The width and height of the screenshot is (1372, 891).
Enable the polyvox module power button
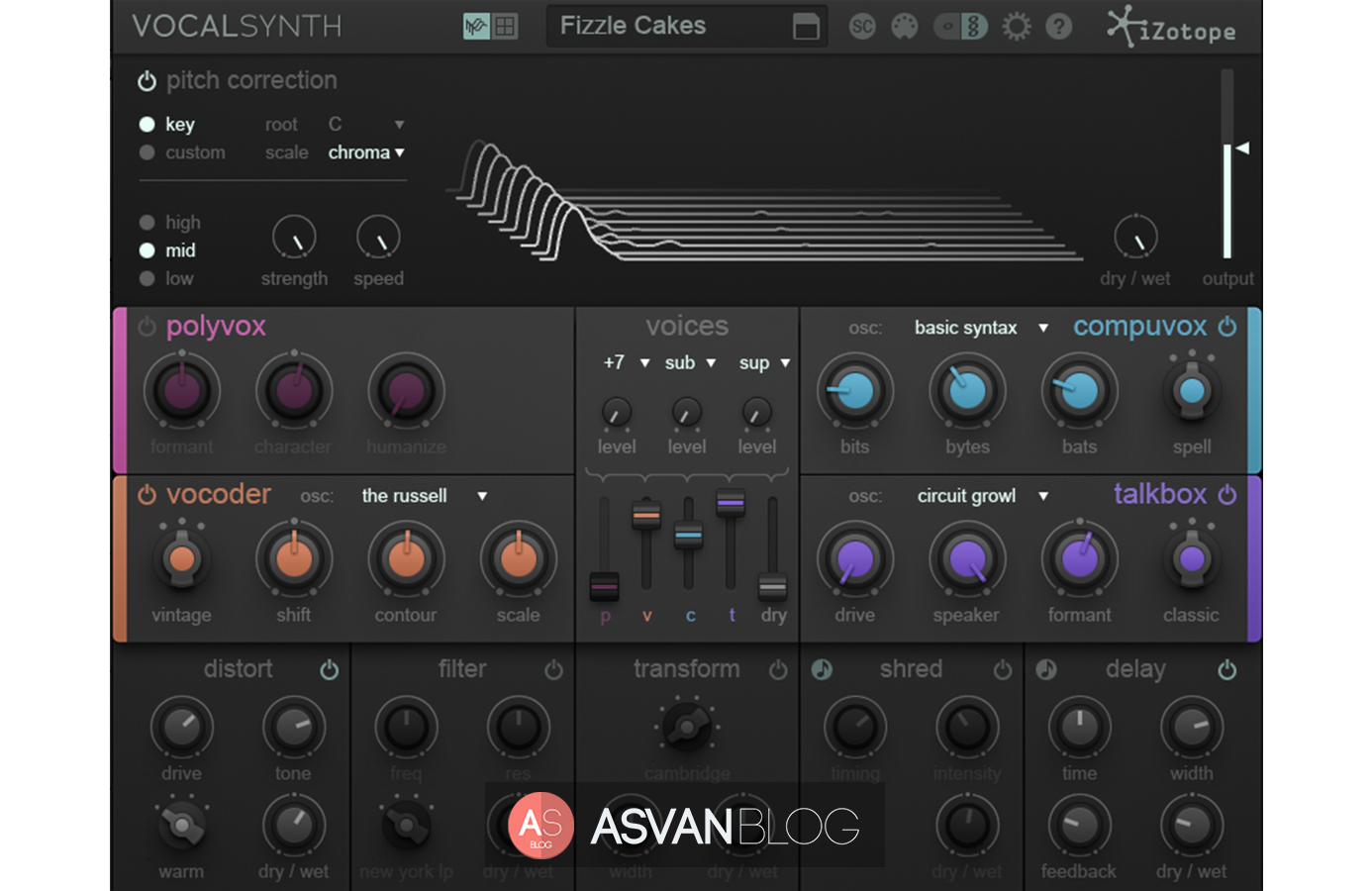point(147,327)
